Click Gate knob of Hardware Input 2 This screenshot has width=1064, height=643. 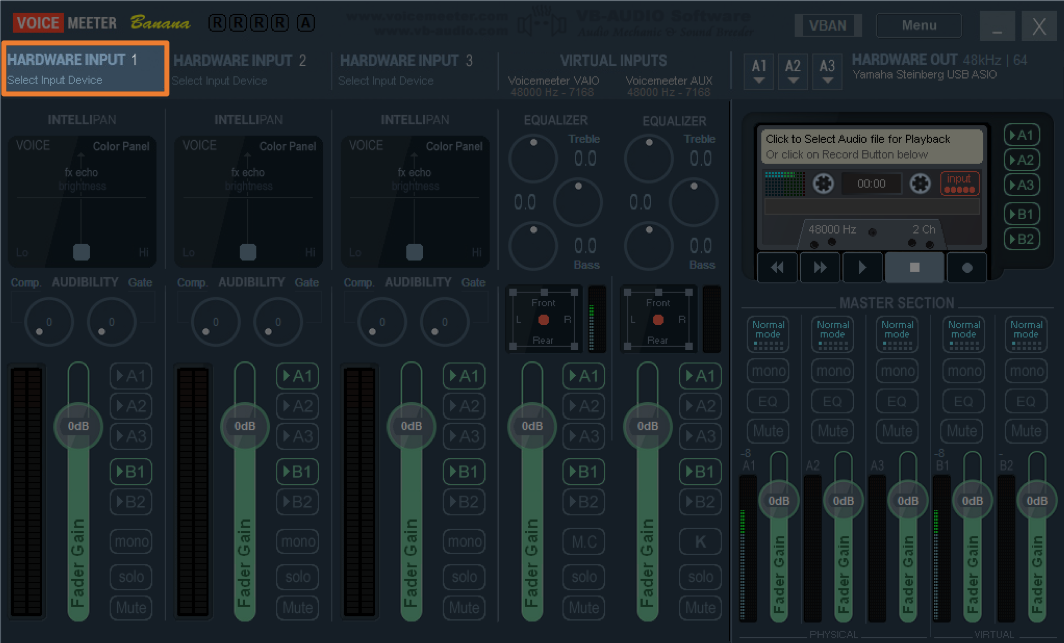coord(278,322)
